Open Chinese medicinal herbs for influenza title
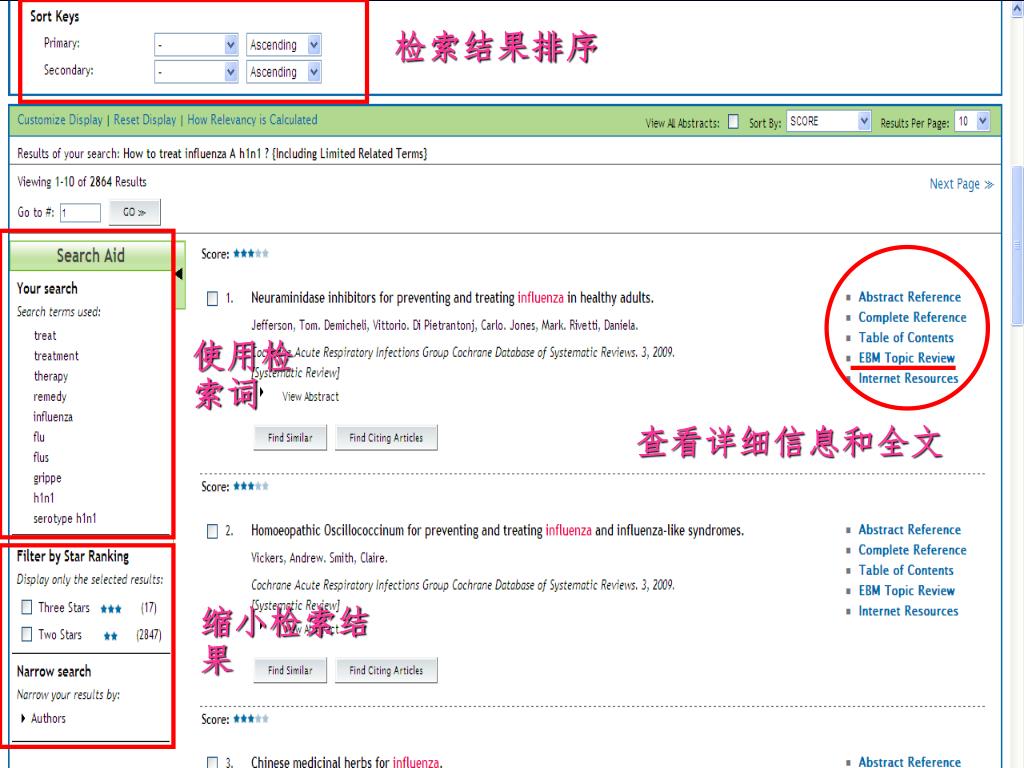This screenshot has height=768, width=1024. click(346, 761)
